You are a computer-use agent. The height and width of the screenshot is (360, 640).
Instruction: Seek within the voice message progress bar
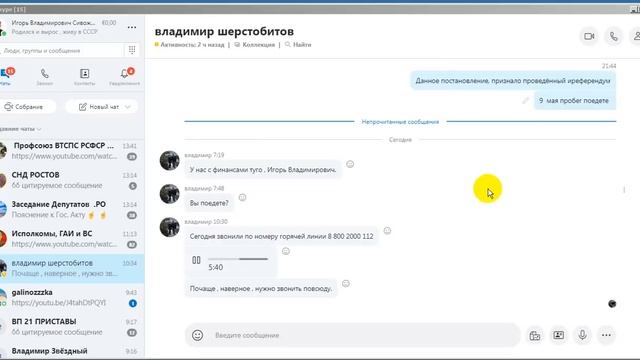click(x=238, y=259)
